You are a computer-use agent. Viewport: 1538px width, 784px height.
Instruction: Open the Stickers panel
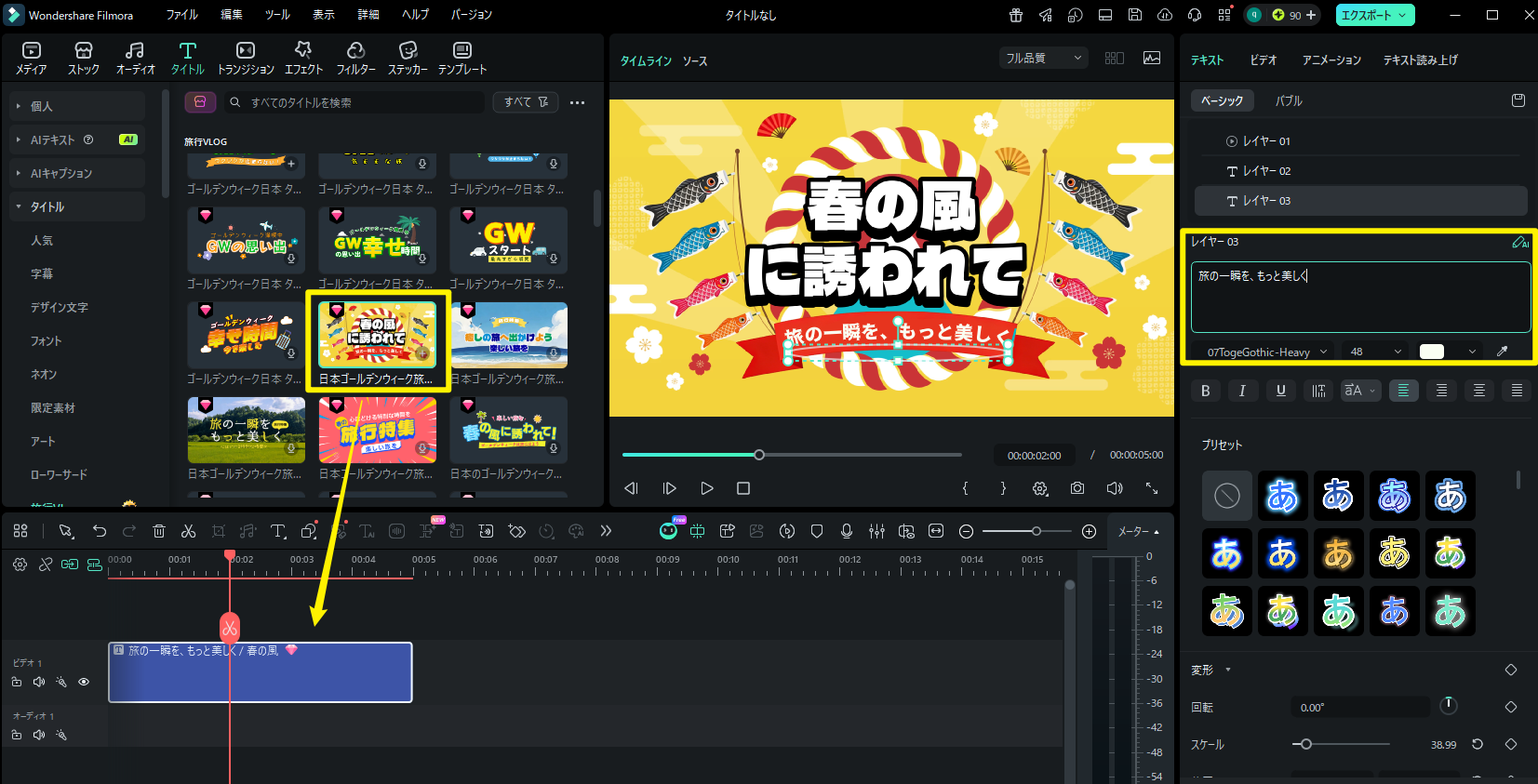click(408, 58)
